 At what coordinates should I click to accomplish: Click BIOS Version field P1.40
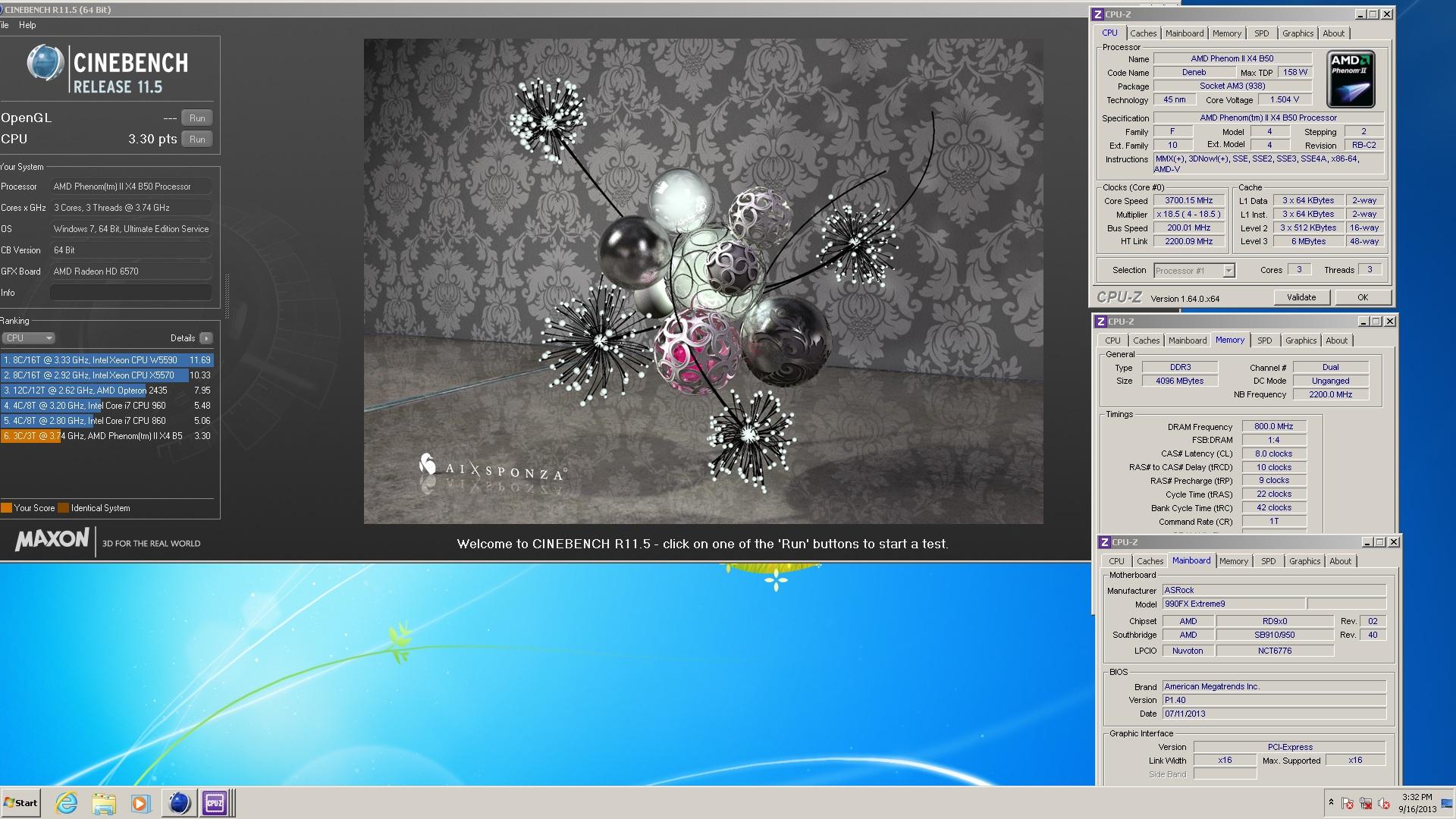(x=1274, y=700)
